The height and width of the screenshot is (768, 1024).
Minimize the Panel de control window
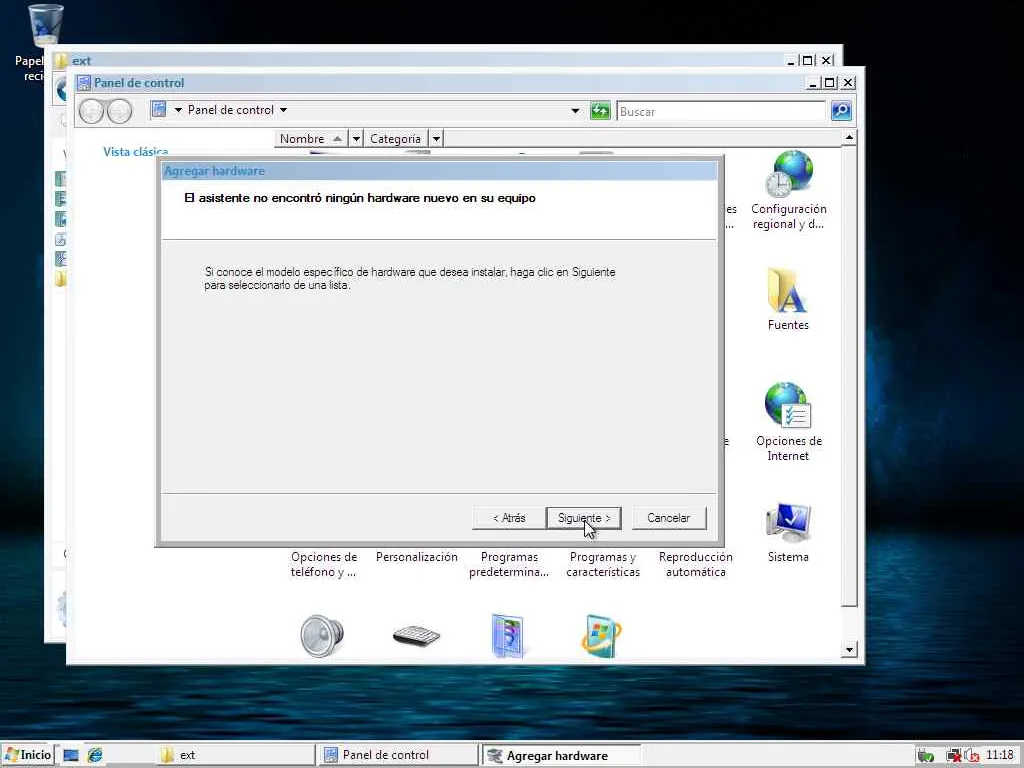pyautogui.click(x=813, y=83)
